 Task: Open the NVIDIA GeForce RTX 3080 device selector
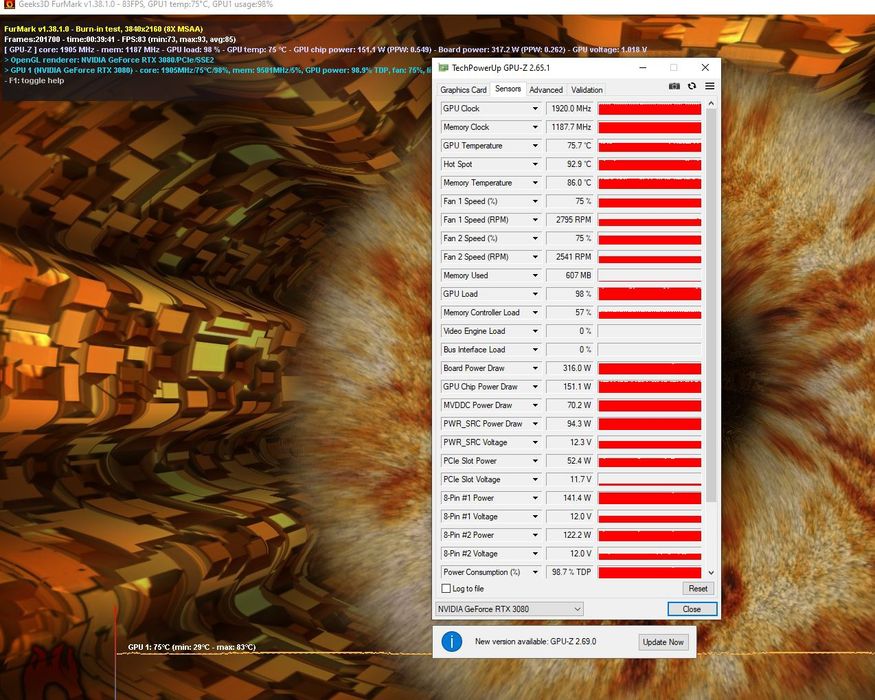point(509,609)
